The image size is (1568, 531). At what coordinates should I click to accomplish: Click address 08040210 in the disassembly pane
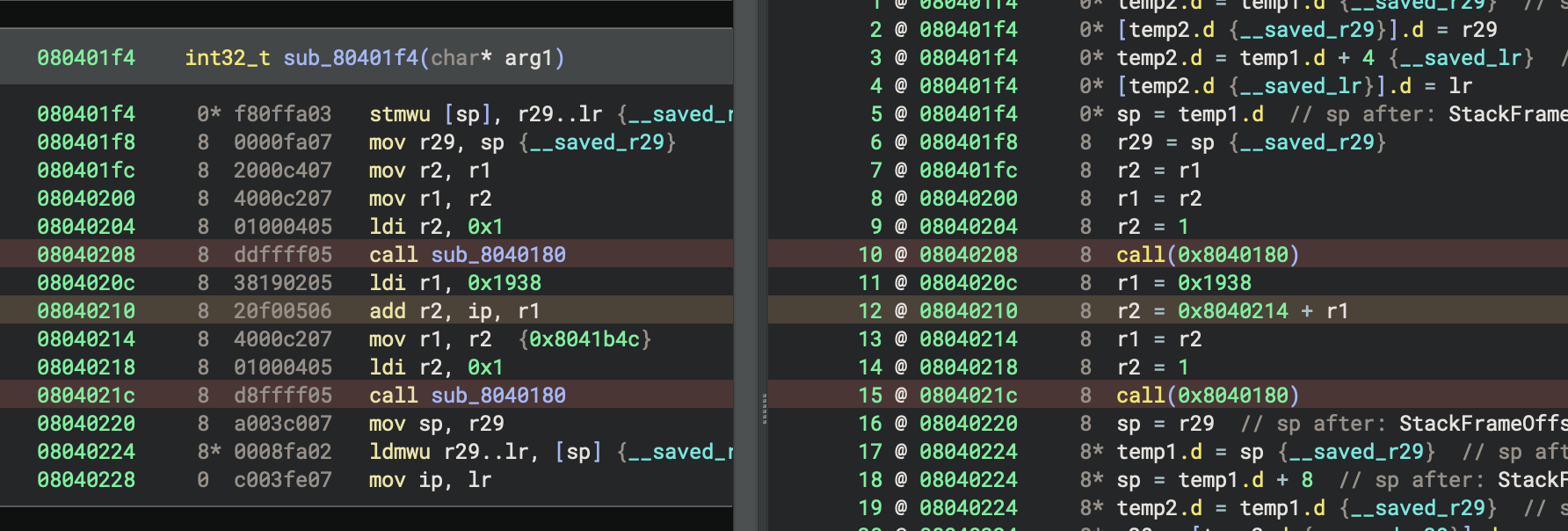point(86,311)
